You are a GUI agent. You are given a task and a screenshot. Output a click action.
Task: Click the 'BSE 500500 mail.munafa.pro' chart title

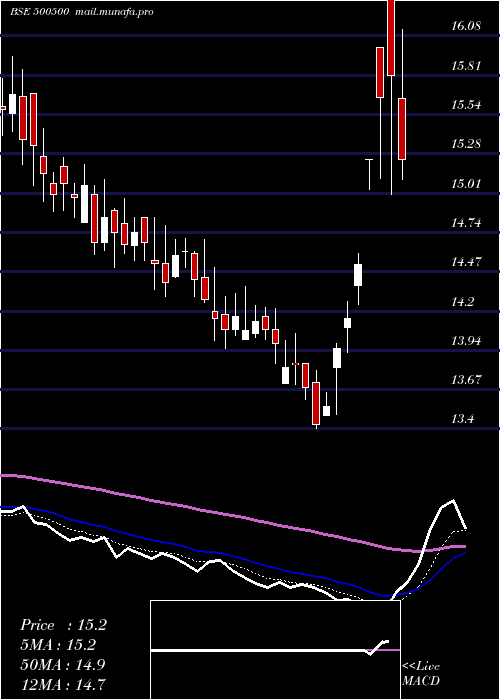pos(82,12)
